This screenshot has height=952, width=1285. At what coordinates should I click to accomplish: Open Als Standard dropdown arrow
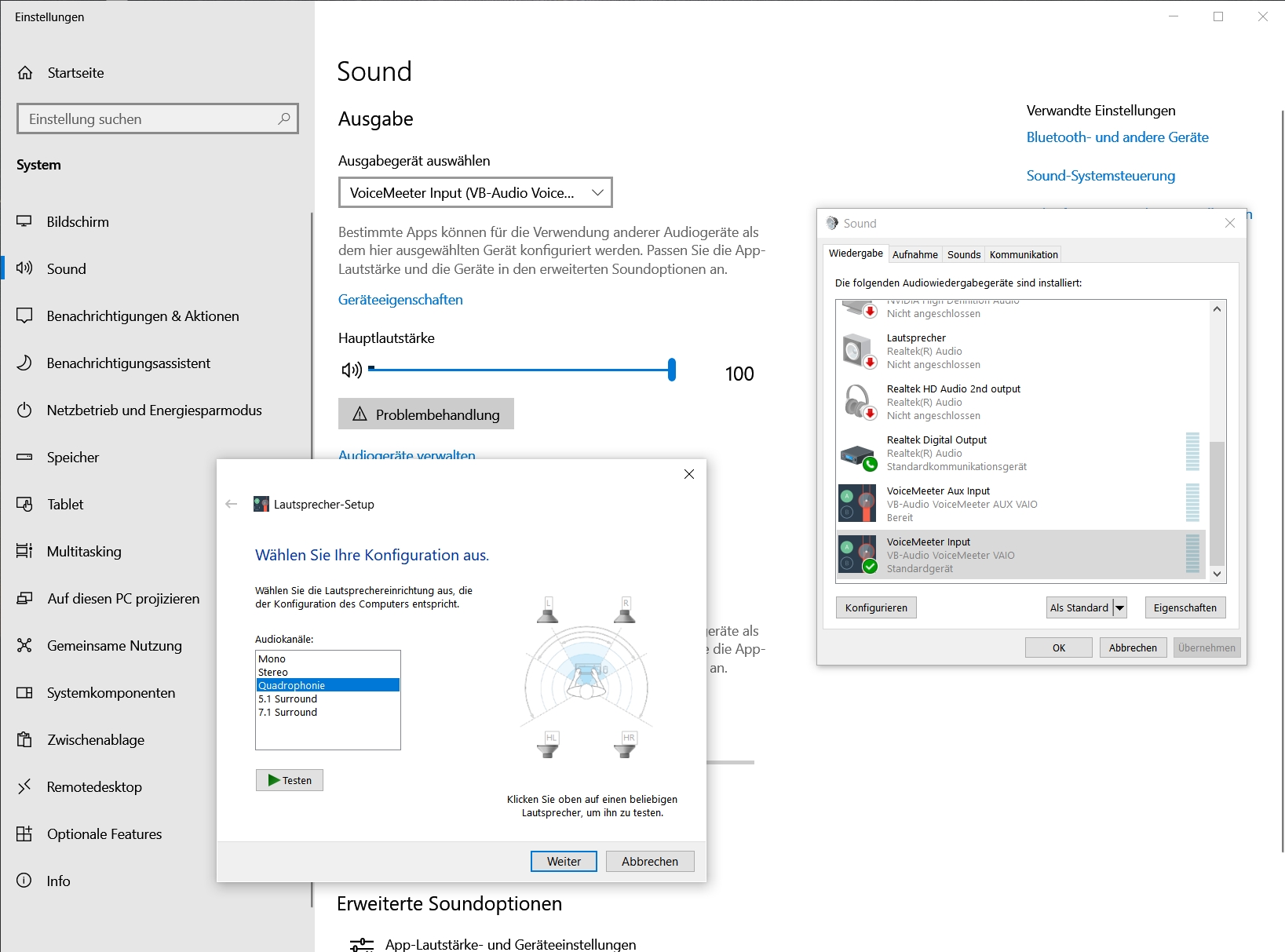click(x=1120, y=607)
